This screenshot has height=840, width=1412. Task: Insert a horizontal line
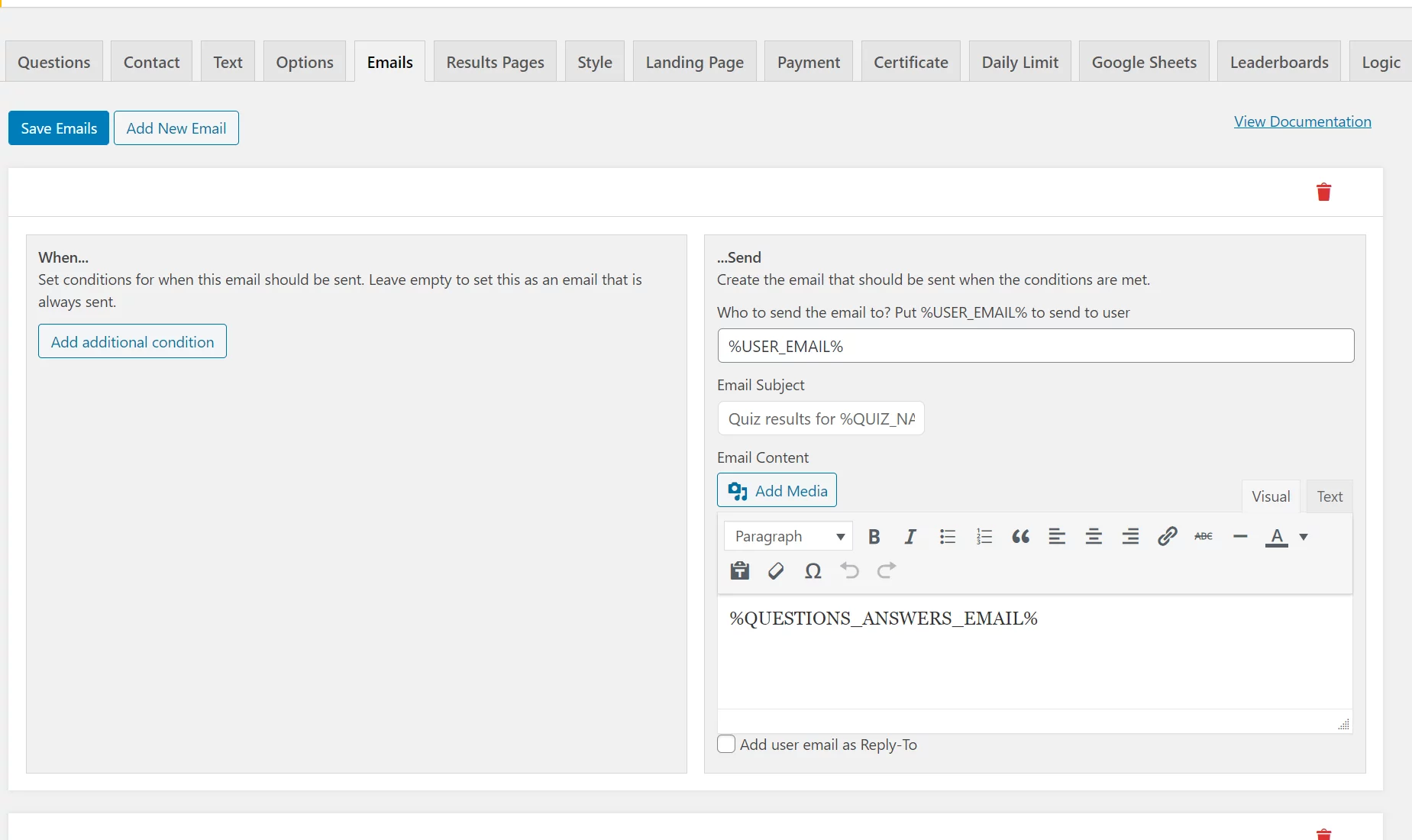(x=1240, y=537)
